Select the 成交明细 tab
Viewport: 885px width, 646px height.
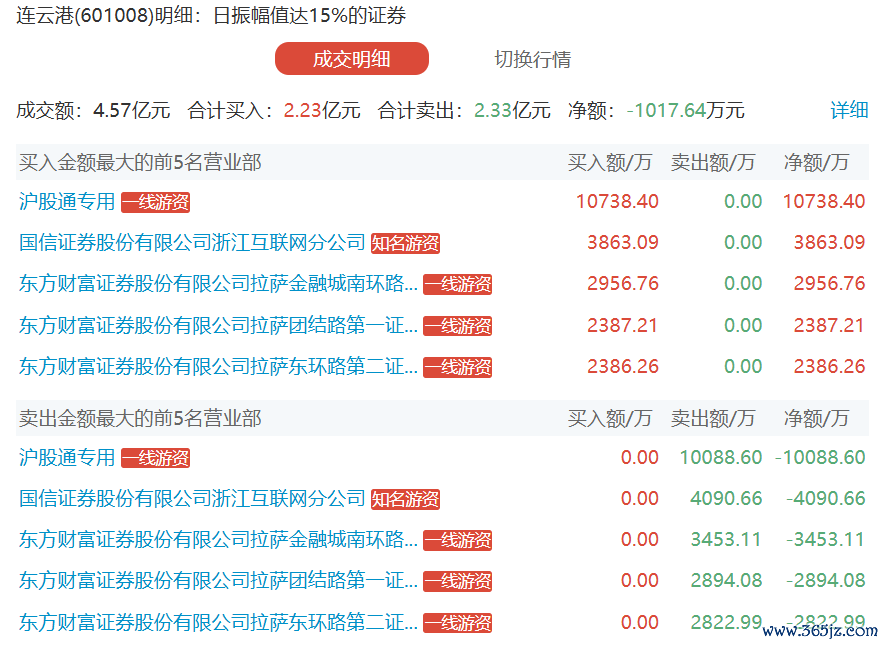[x=352, y=59]
